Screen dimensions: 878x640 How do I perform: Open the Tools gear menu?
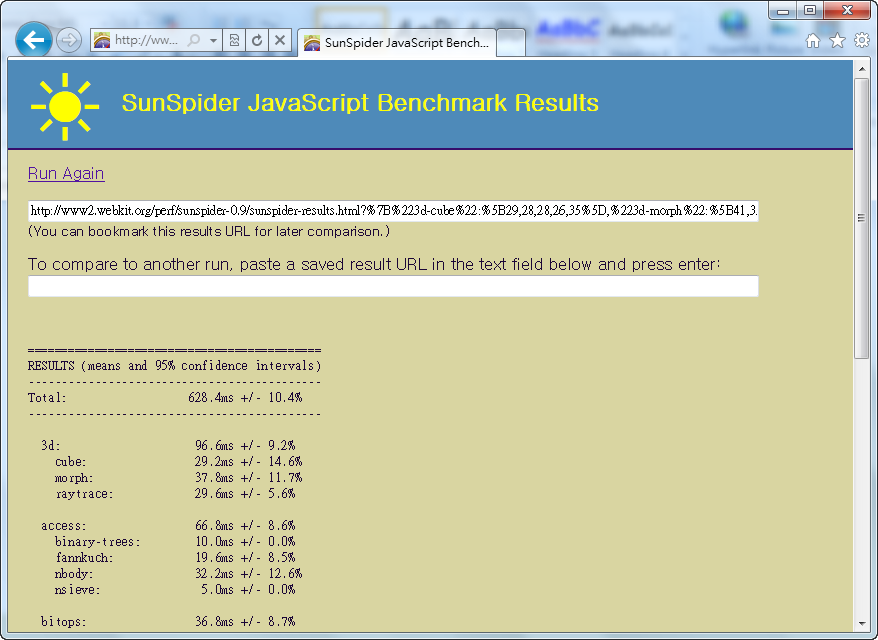tap(862, 40)
